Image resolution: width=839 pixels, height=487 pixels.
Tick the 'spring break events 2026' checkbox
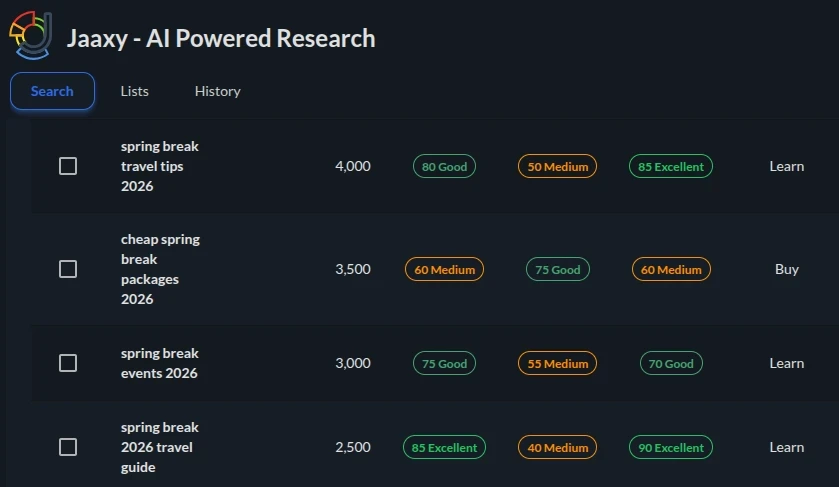(x=68, y=363)
